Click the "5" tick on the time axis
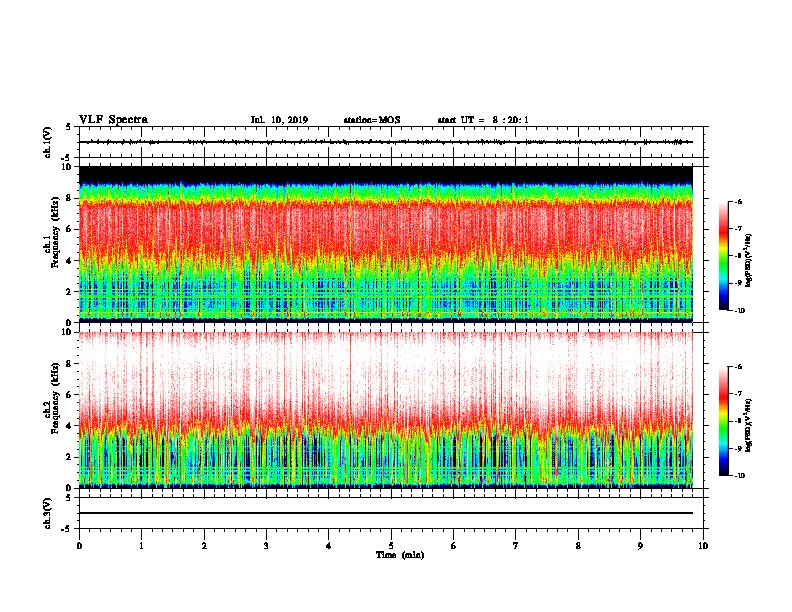The image size is (792, 612). point(391,546)
